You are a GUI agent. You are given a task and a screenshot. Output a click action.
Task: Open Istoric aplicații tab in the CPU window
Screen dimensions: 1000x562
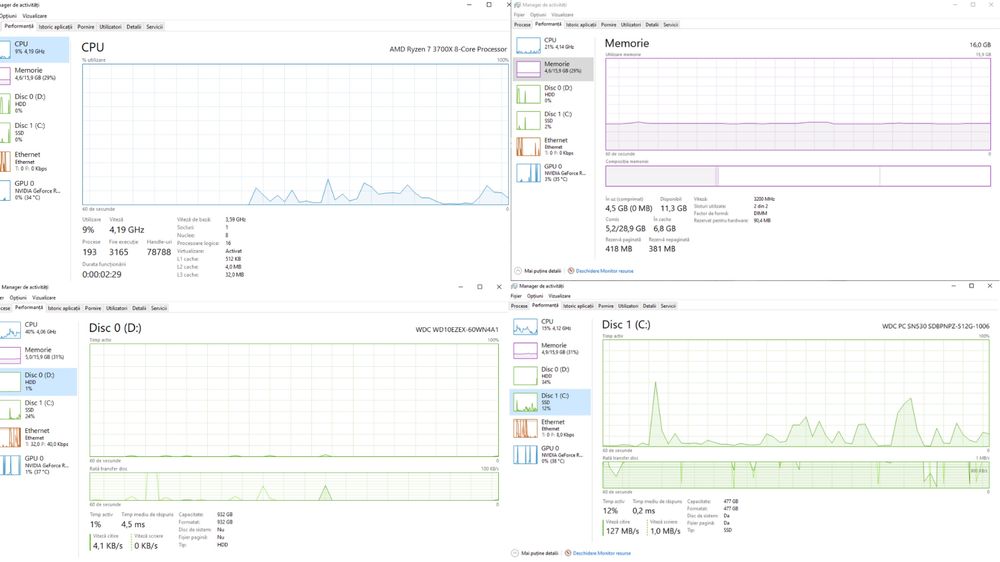tap(55, 27)
